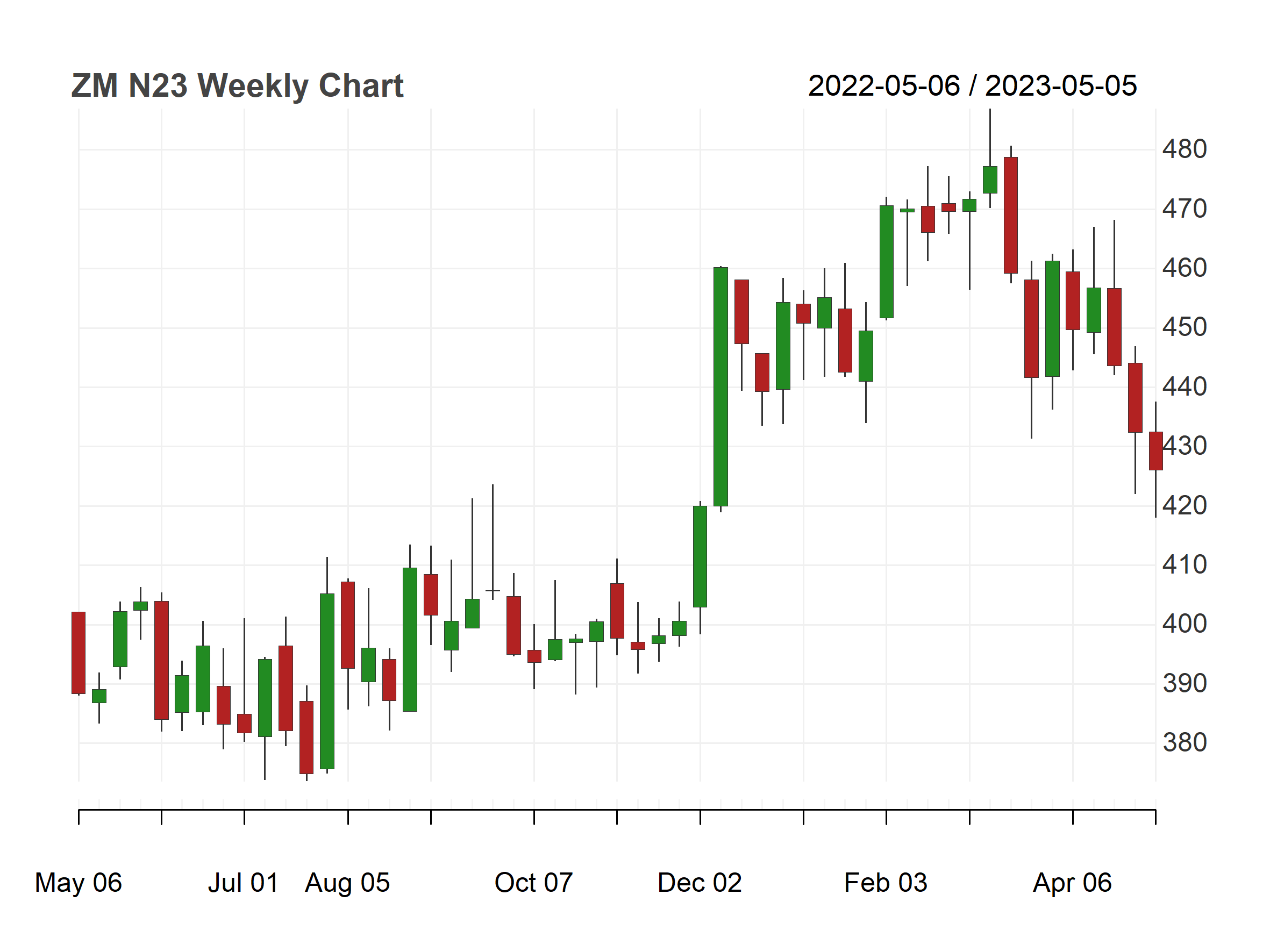Click the doji cross candle near 405
Screen dimensions: 1270x952
493,590
